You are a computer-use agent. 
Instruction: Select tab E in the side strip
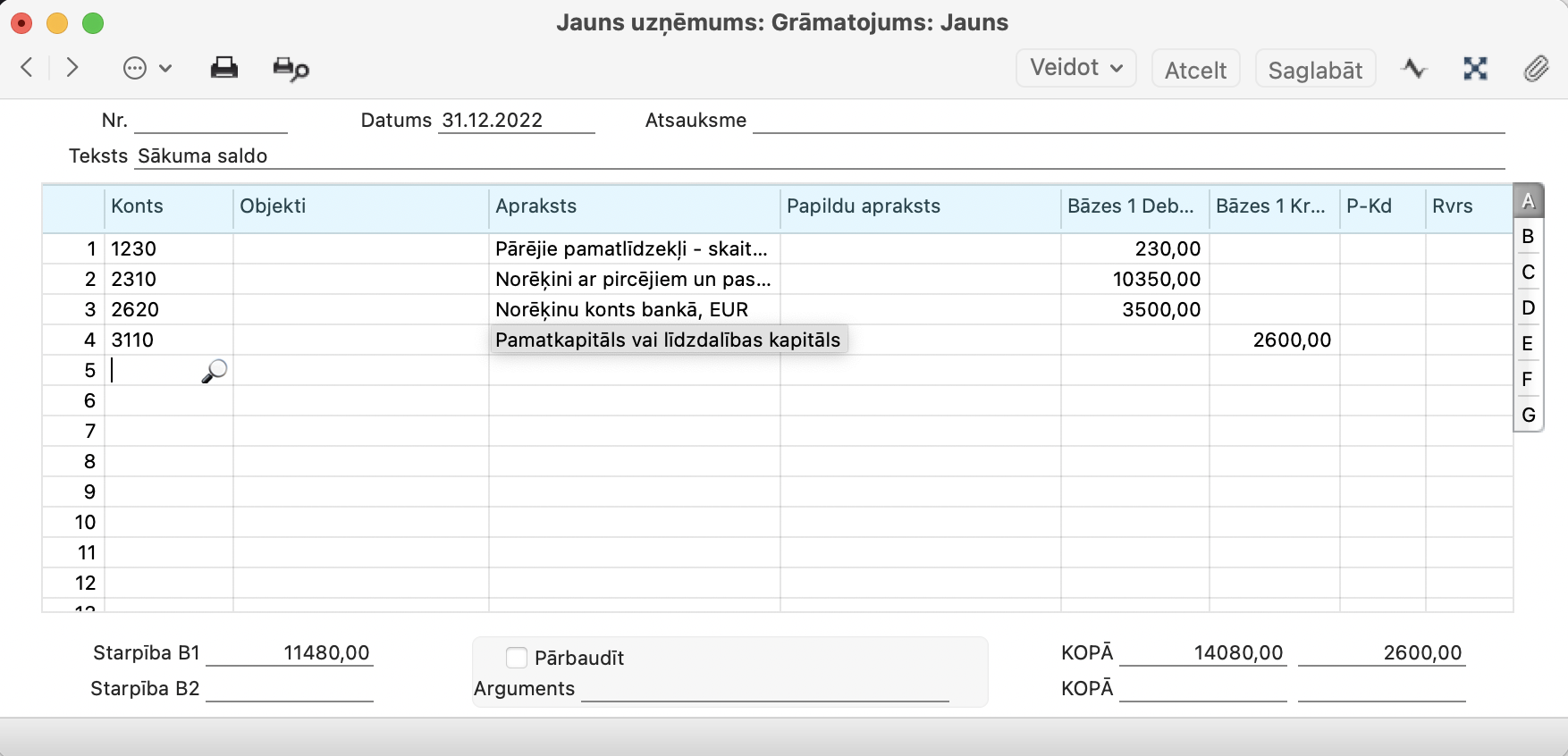[x=1528, y=344]
